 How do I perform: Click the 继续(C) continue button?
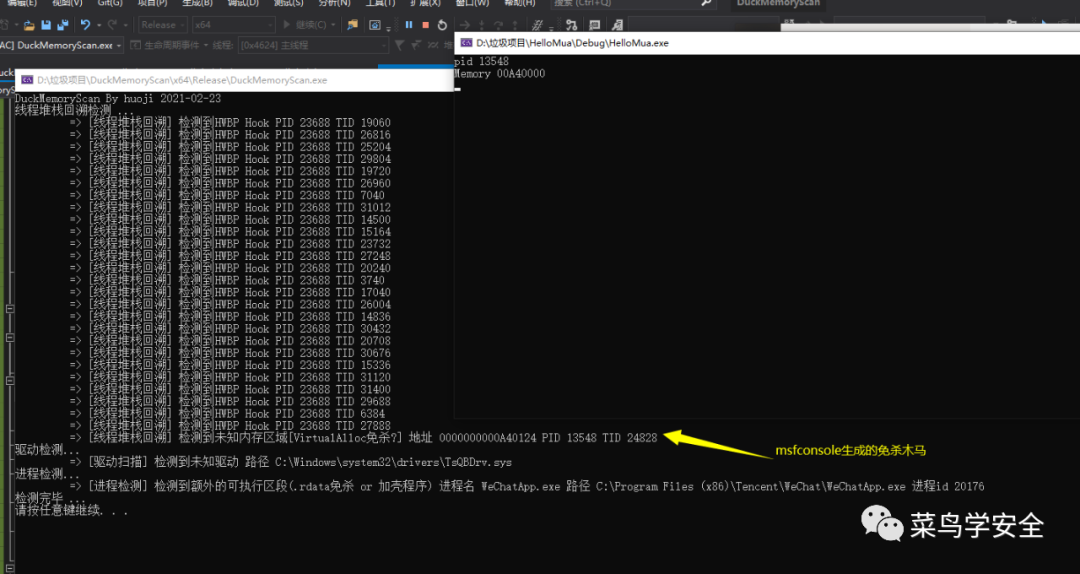pyautogui.click(x=304, y=25)
